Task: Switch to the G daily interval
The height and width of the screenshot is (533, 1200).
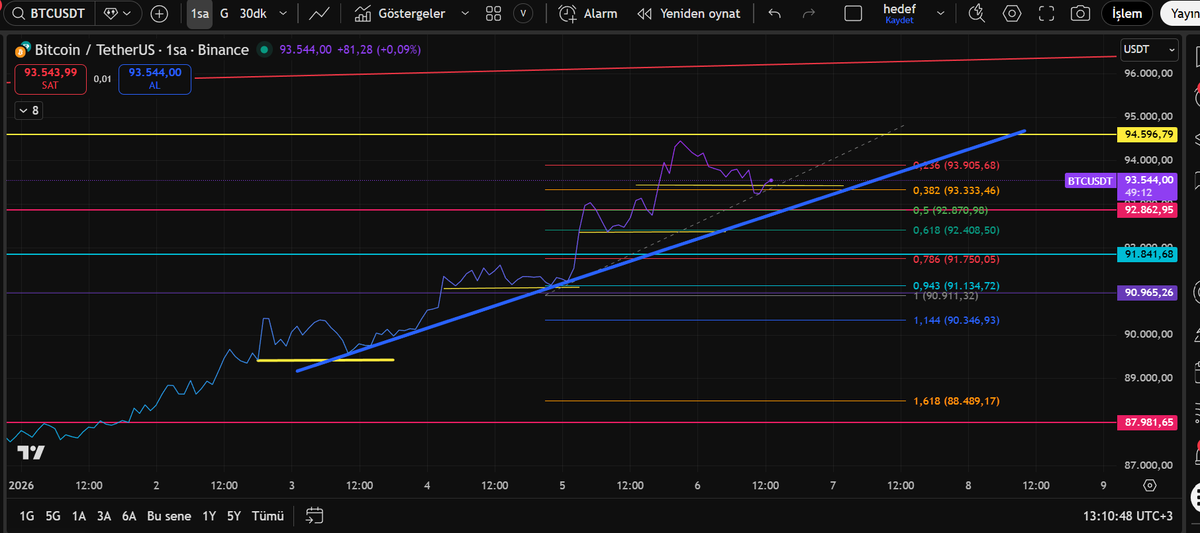Action: (x=224, y=14)
